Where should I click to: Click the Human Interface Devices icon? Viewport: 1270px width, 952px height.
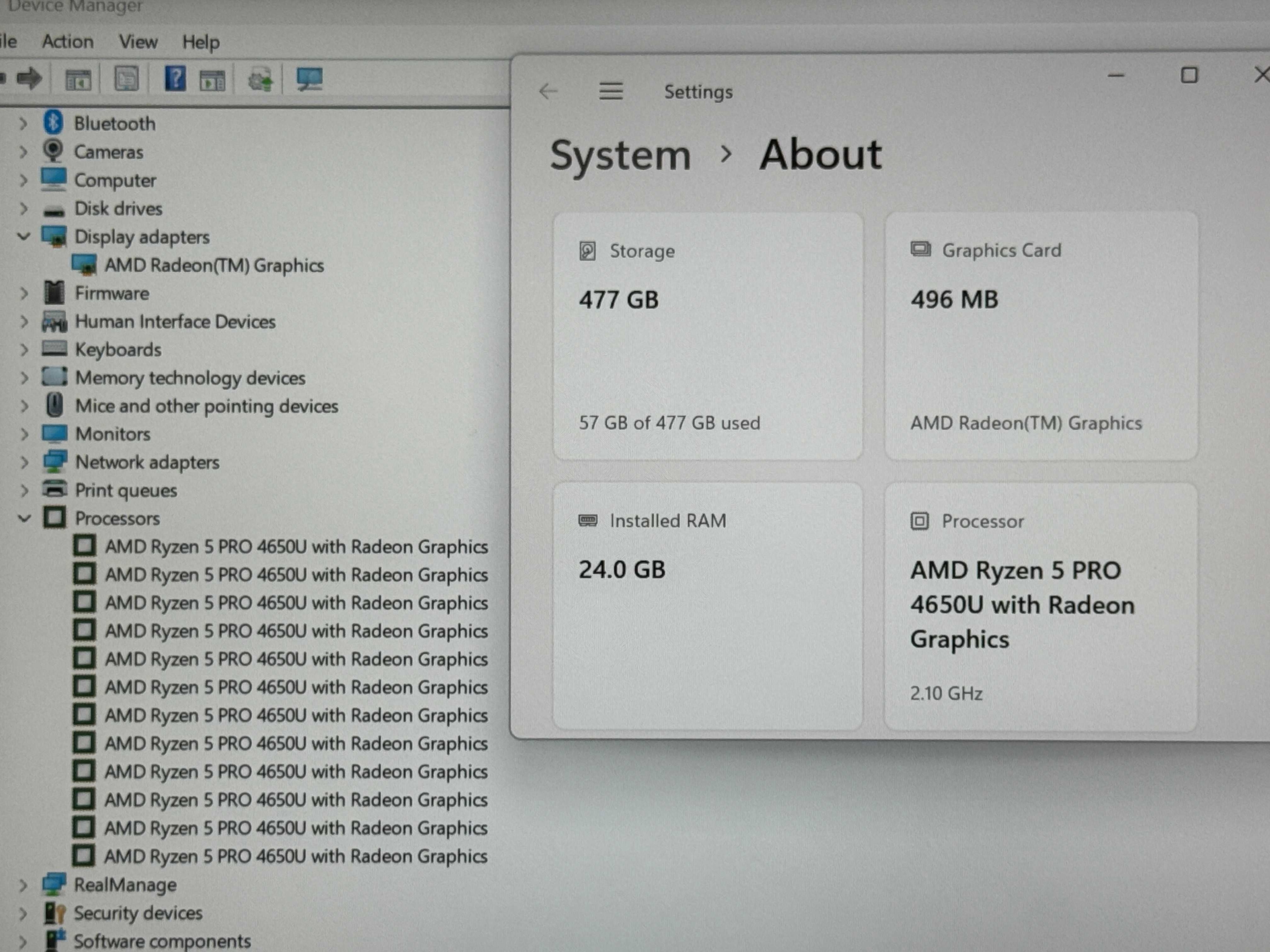(54, 321)
